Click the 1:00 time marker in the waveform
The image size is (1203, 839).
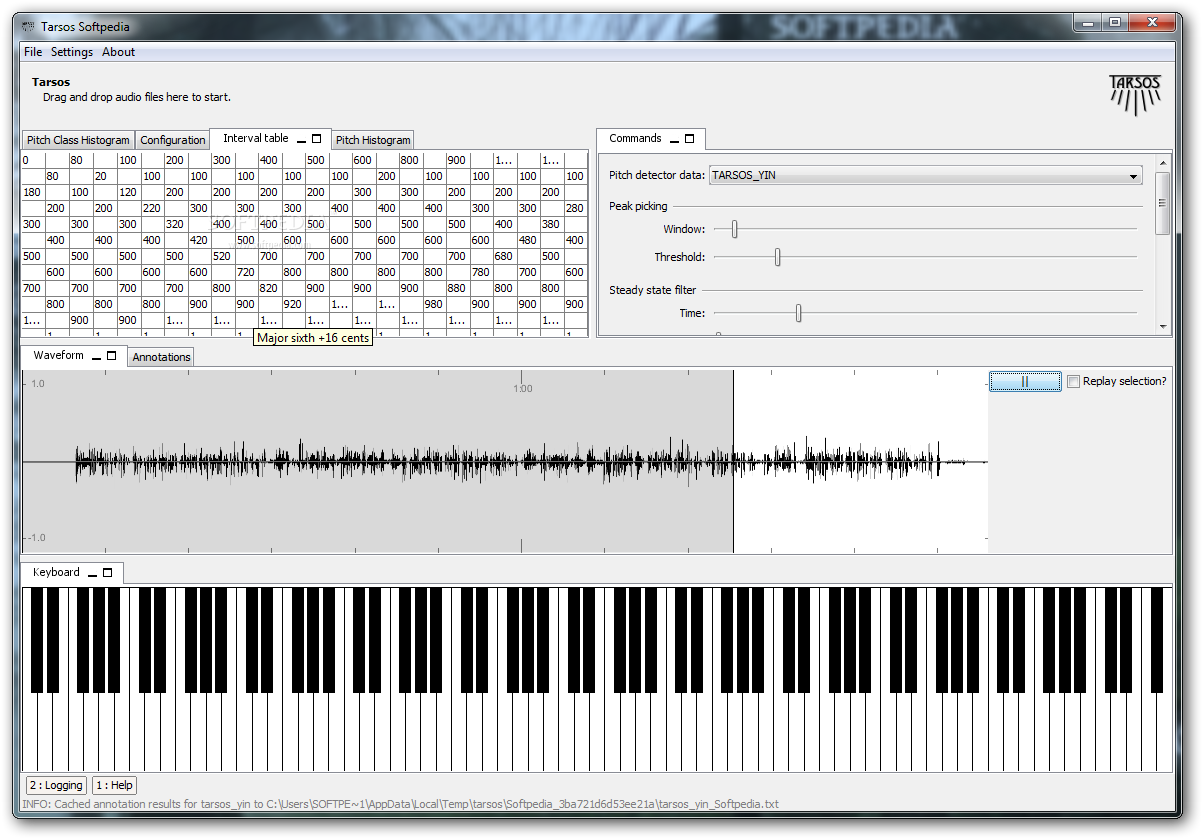click(x=522, y=389)
